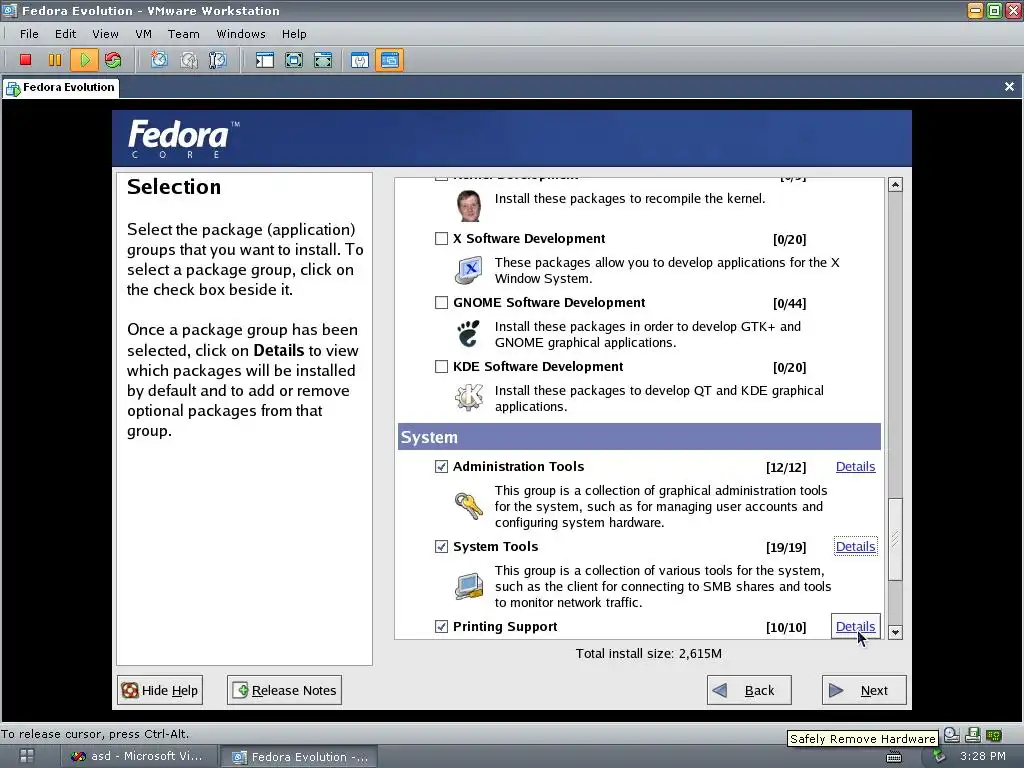
Task: Click the package list scroll up arrow
Action: (x=895, y=185)
